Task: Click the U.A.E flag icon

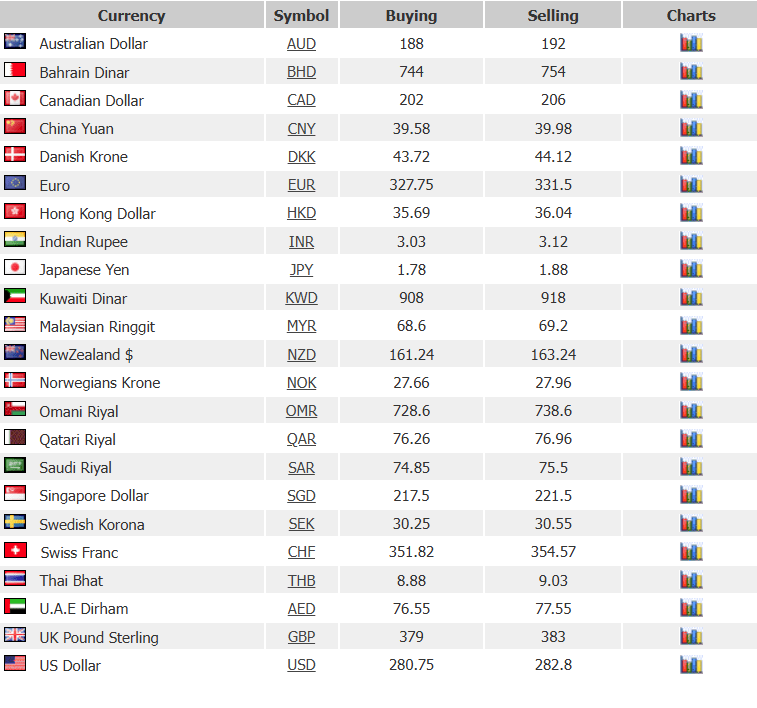Action: (15, 606)
